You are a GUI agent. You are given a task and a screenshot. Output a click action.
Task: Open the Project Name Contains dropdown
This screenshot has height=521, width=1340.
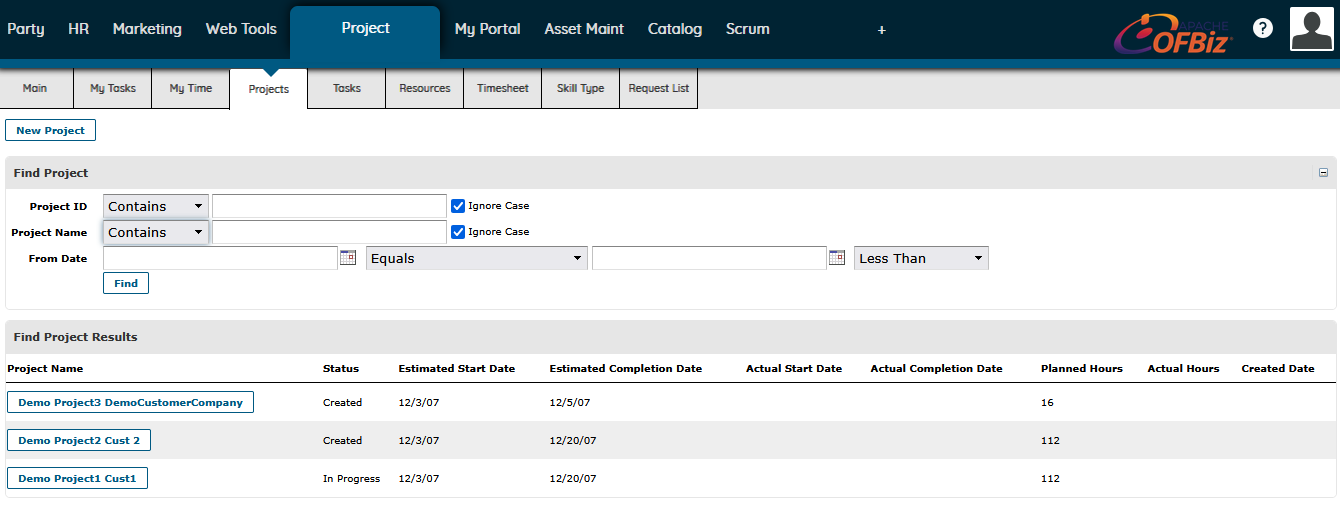coord(156,232)
